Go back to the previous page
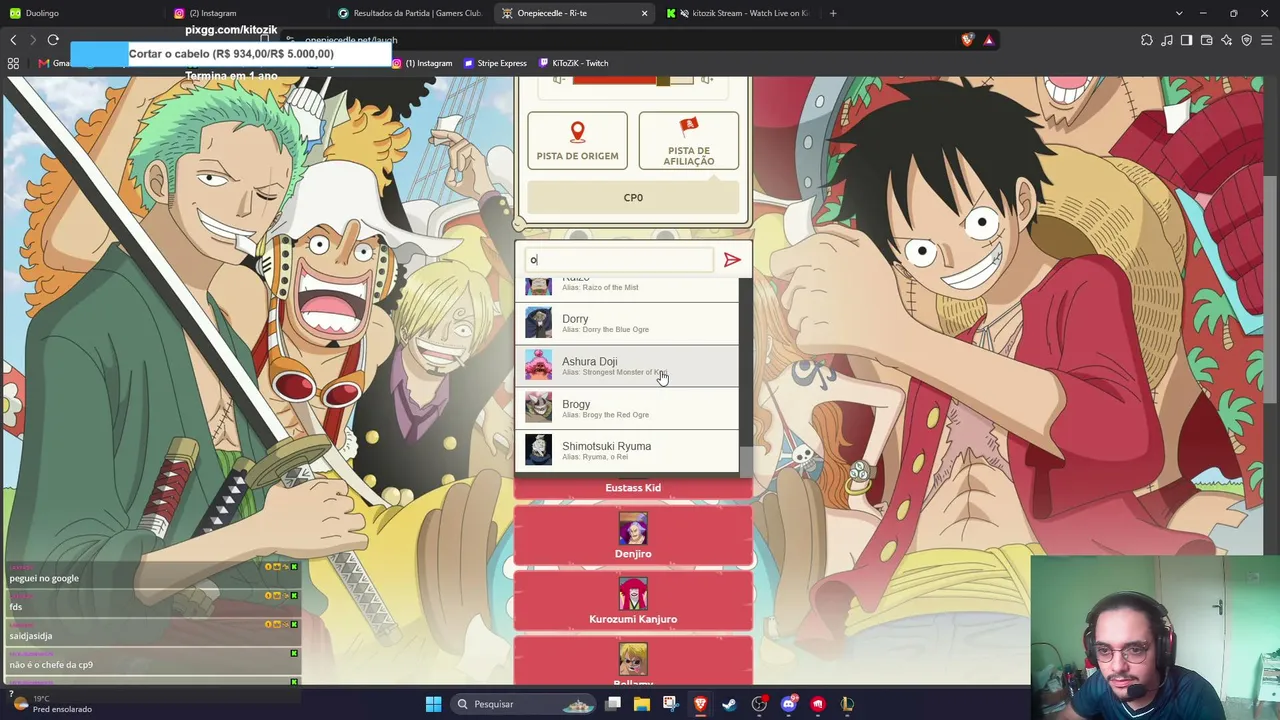The height and width of the screenshot is (720, 1280). point(13,40)
